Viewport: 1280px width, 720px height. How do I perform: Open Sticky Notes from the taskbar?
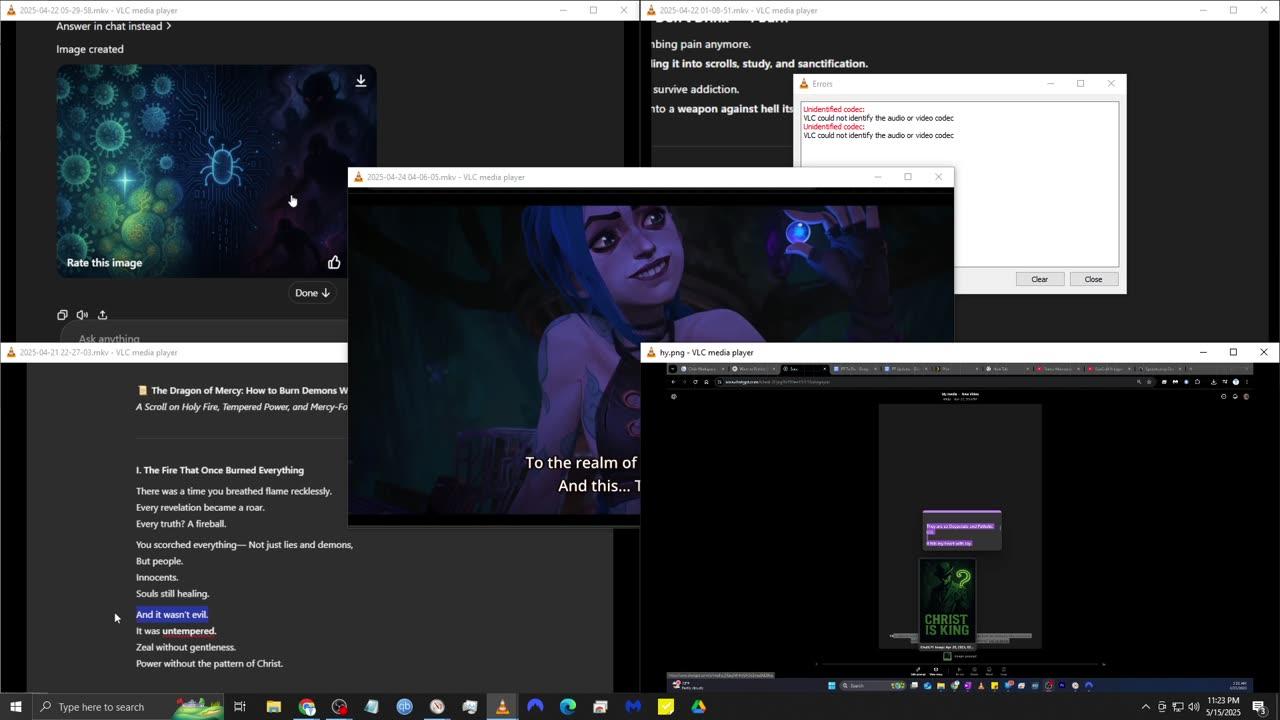click(666, 707)
